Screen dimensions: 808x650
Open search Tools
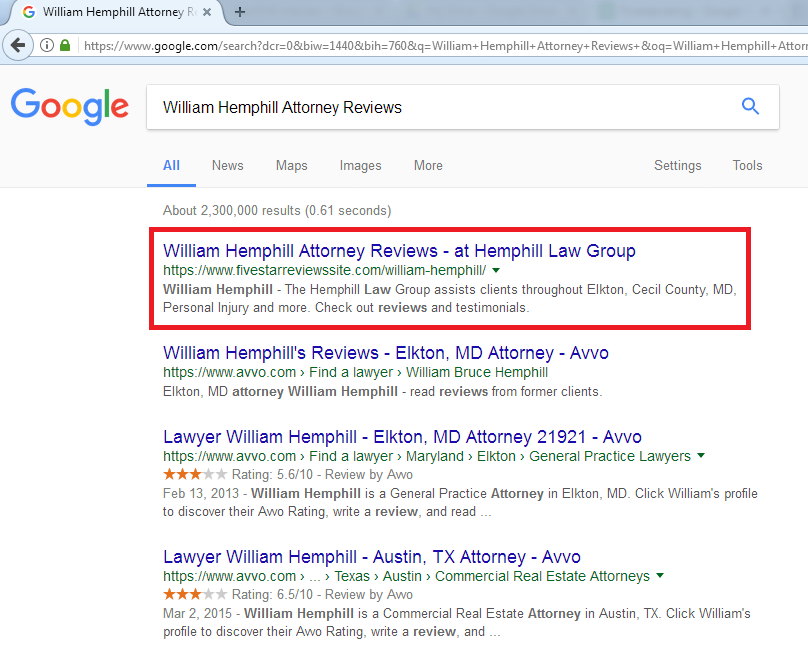[x=747, y=165]
